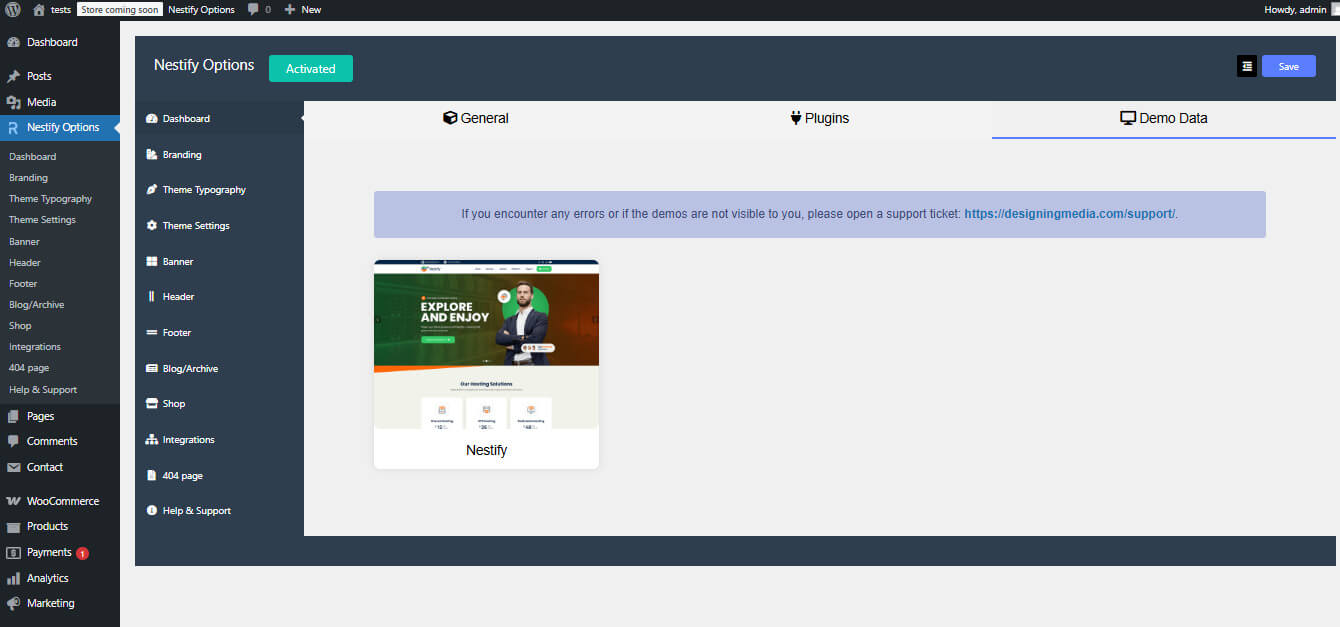
Task: Select Dashboard under the Nestify Options submenu
Action: [x=33, y=157]
